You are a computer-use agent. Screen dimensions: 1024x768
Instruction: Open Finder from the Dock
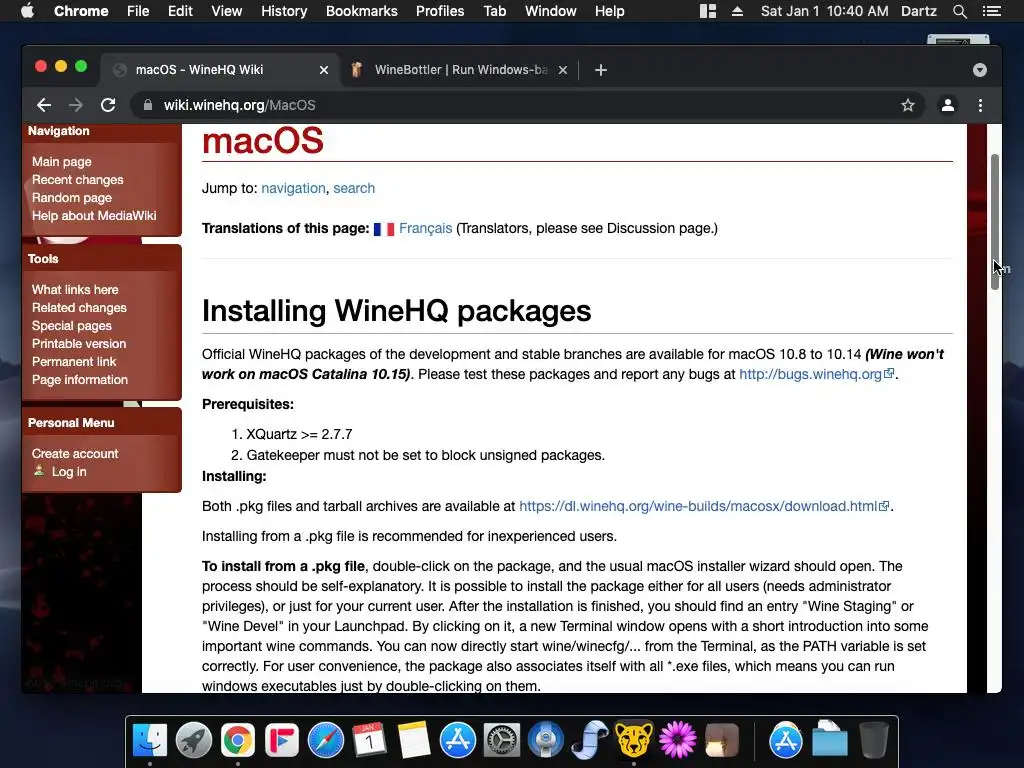[x=150, y=741]
